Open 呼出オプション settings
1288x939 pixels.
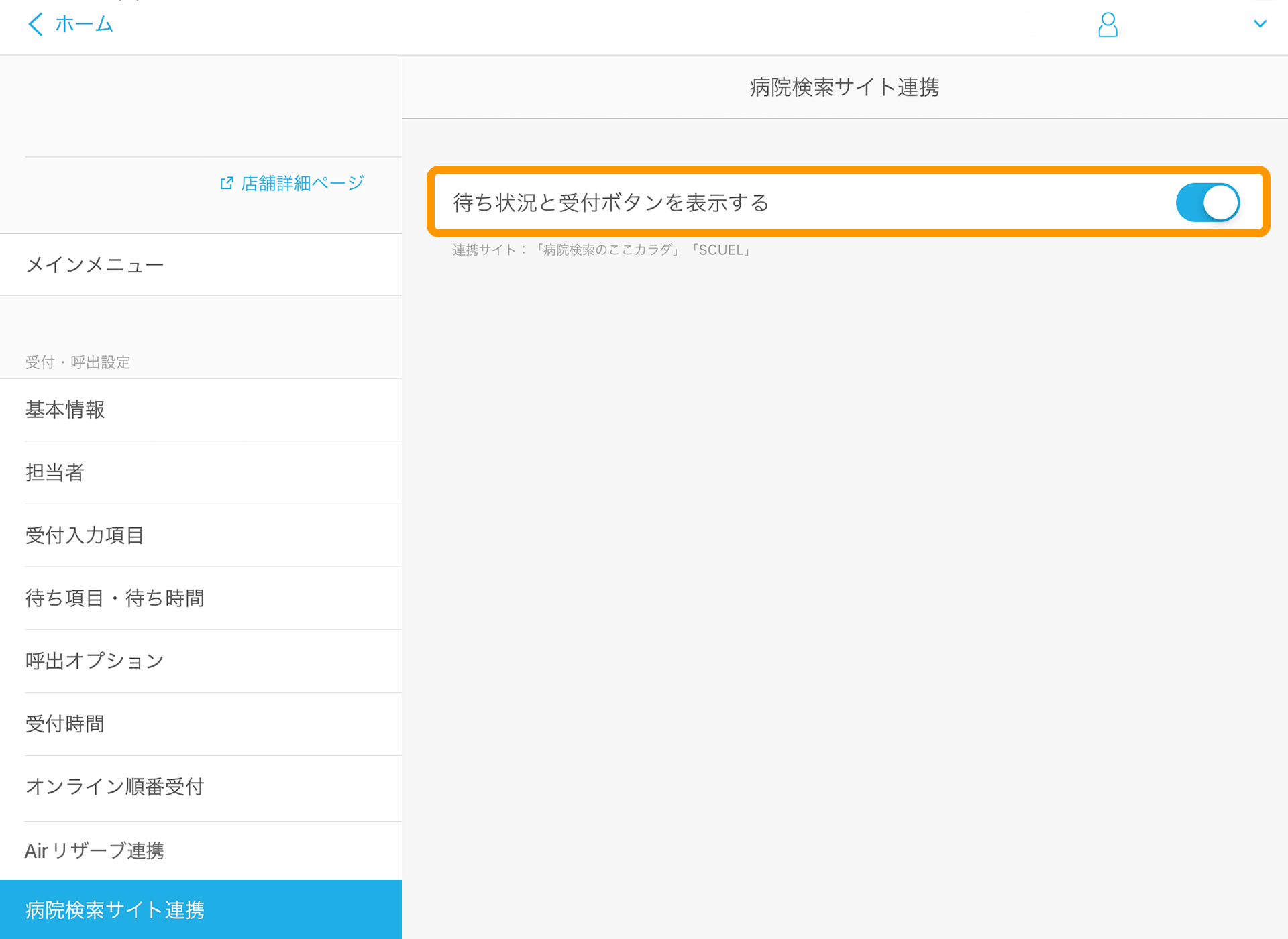coord(93,661)
